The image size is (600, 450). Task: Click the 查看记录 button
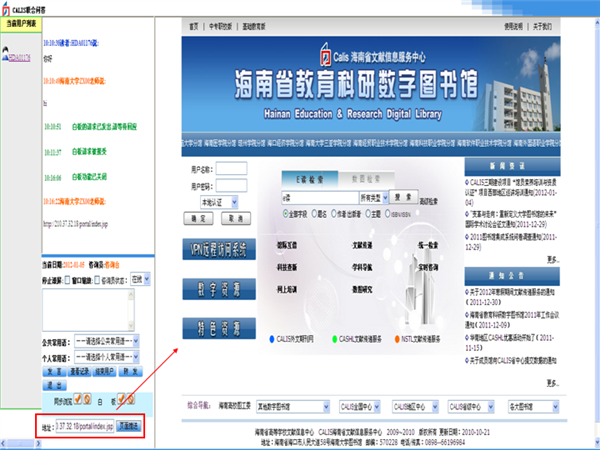80,372
